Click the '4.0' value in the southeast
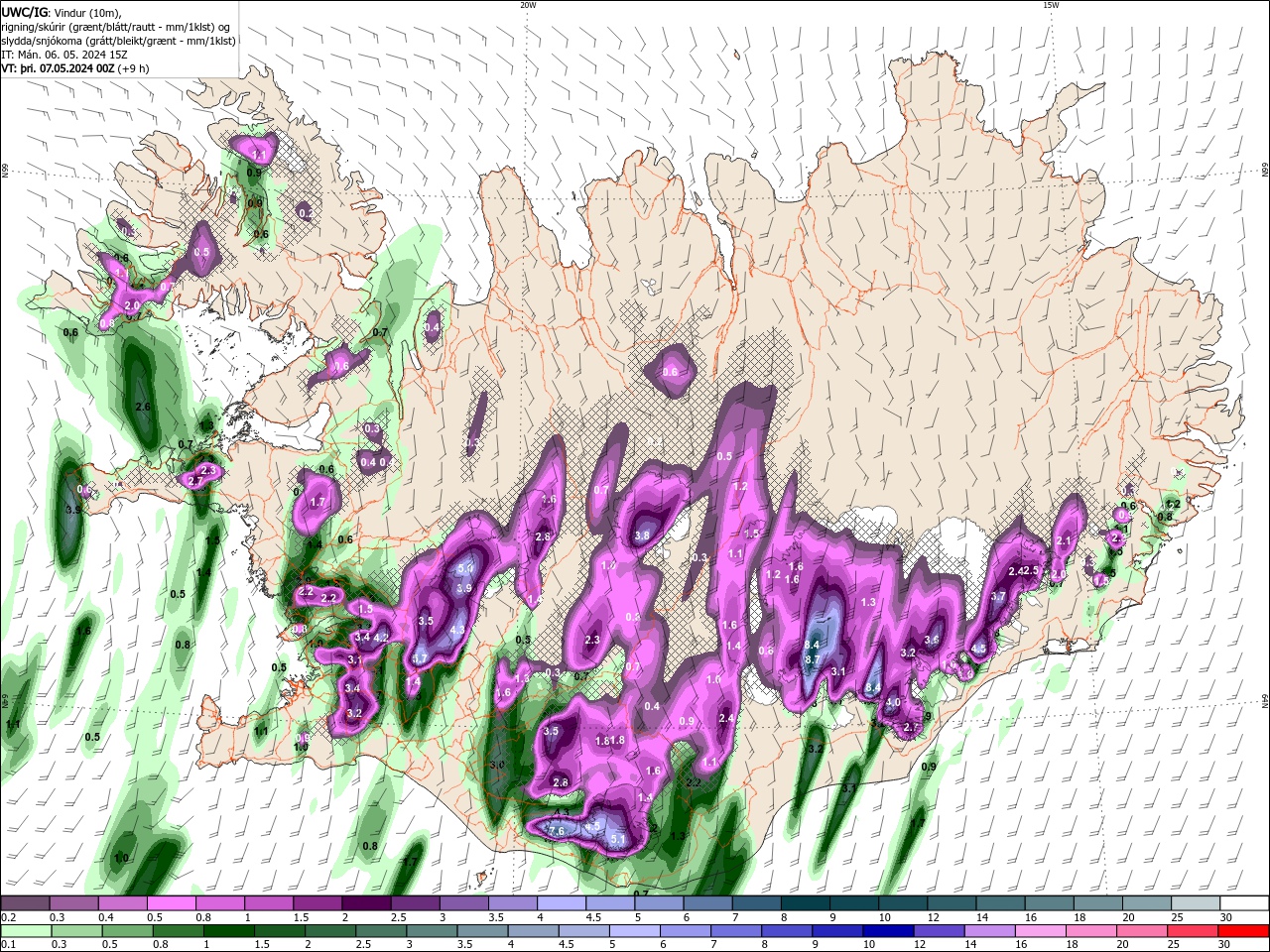Image resolution: width=1270 pixels, height=952 pixels. [x=893, y=702]
